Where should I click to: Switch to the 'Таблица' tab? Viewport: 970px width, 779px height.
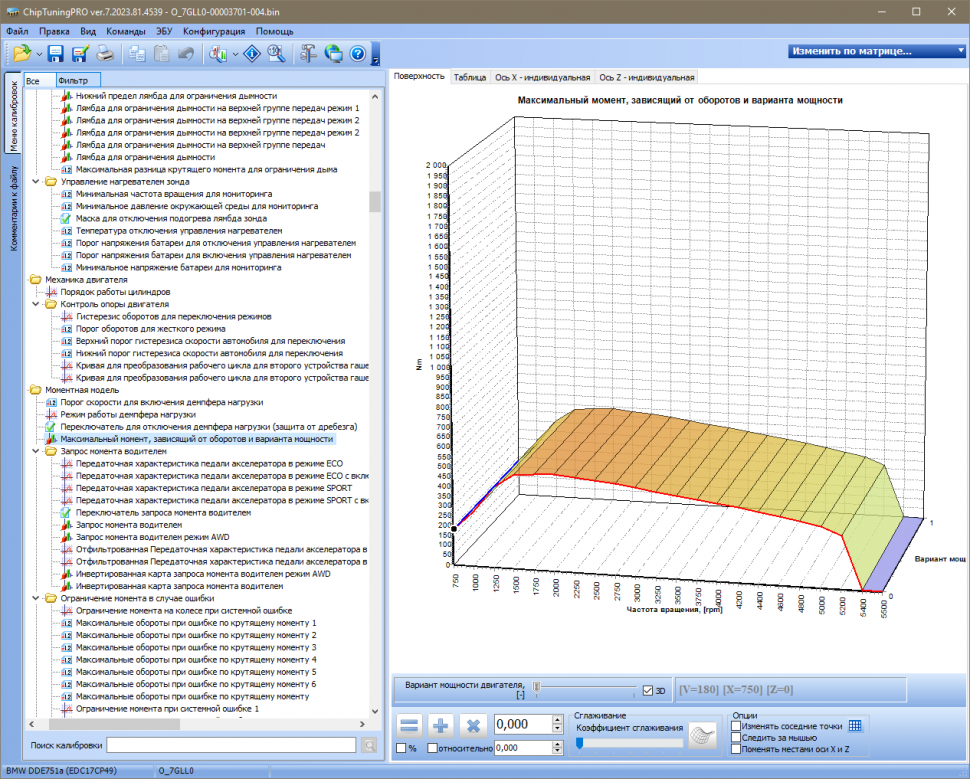coord(470,77)
